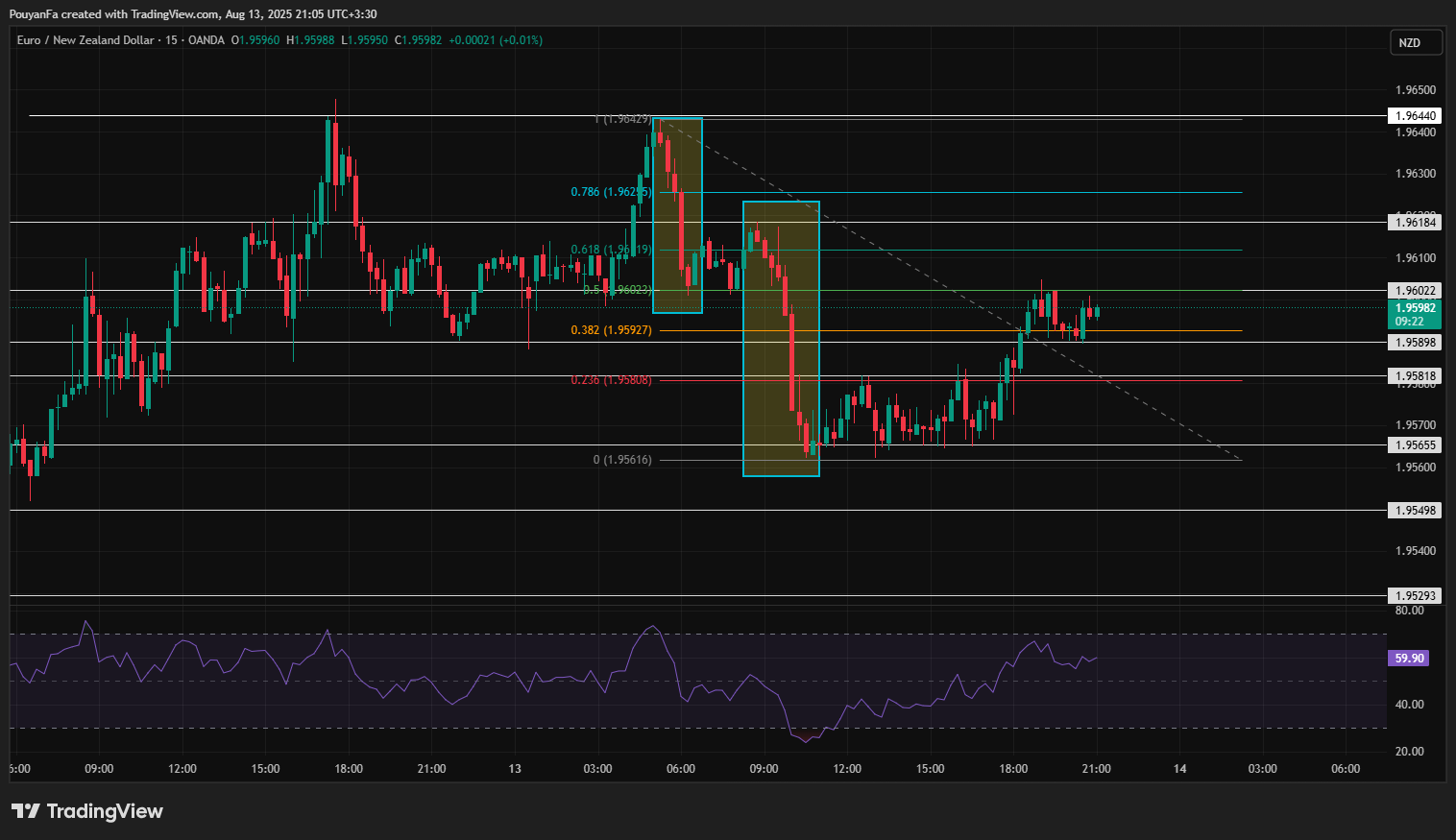Click the 80.00 RSI scale label
This screenshot has height=840, width=1456.
pos(1409,611)
